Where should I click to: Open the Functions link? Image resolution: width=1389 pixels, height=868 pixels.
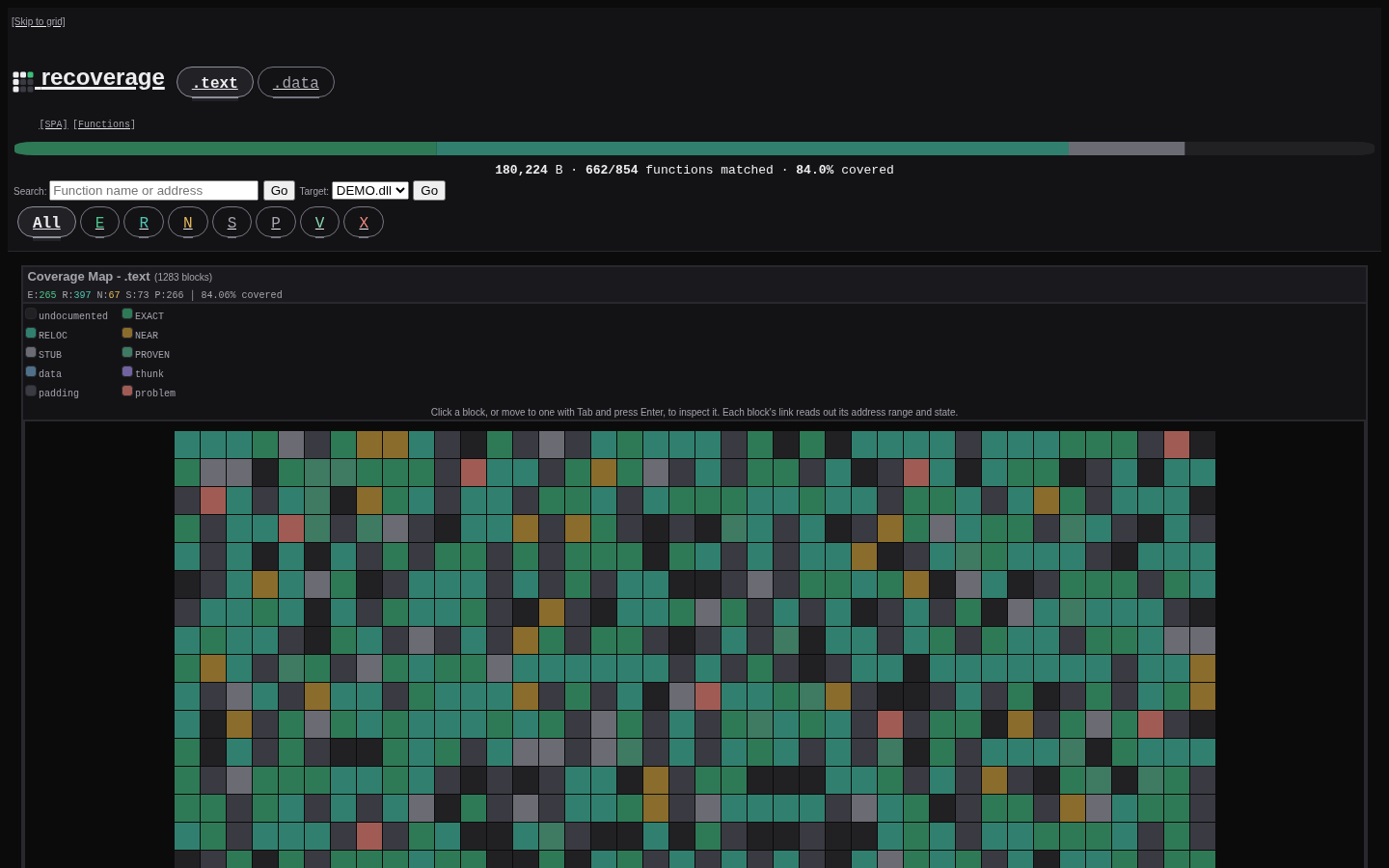click(104, 124)
